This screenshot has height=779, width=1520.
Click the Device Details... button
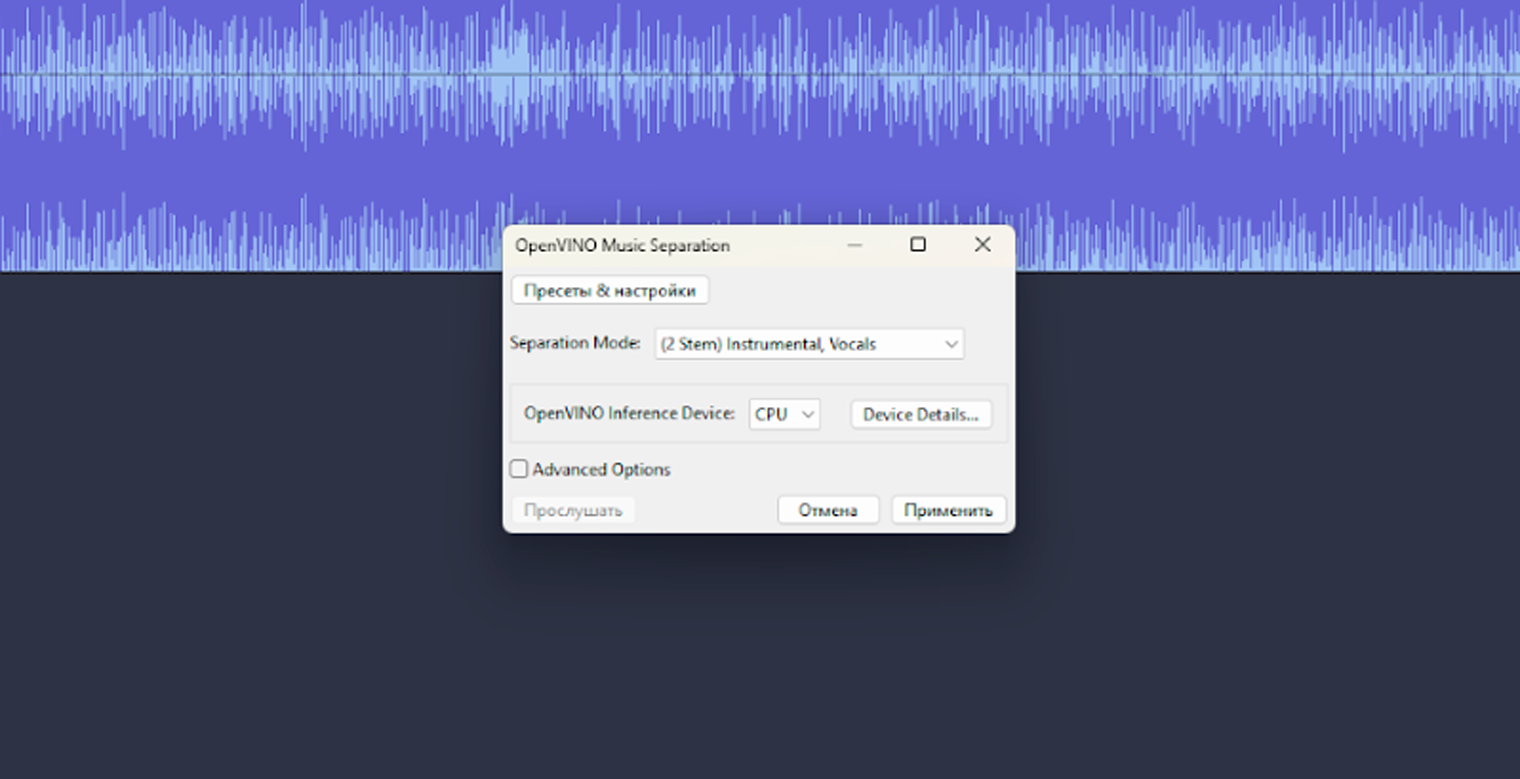(921, 414)
